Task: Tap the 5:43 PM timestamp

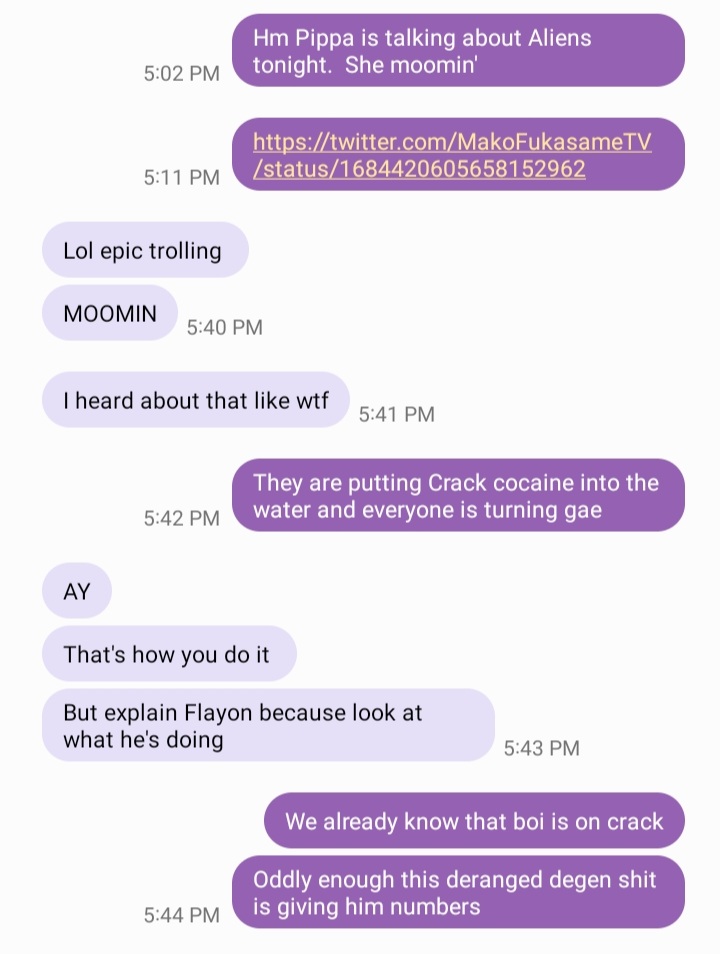Action: pos(542,748)
